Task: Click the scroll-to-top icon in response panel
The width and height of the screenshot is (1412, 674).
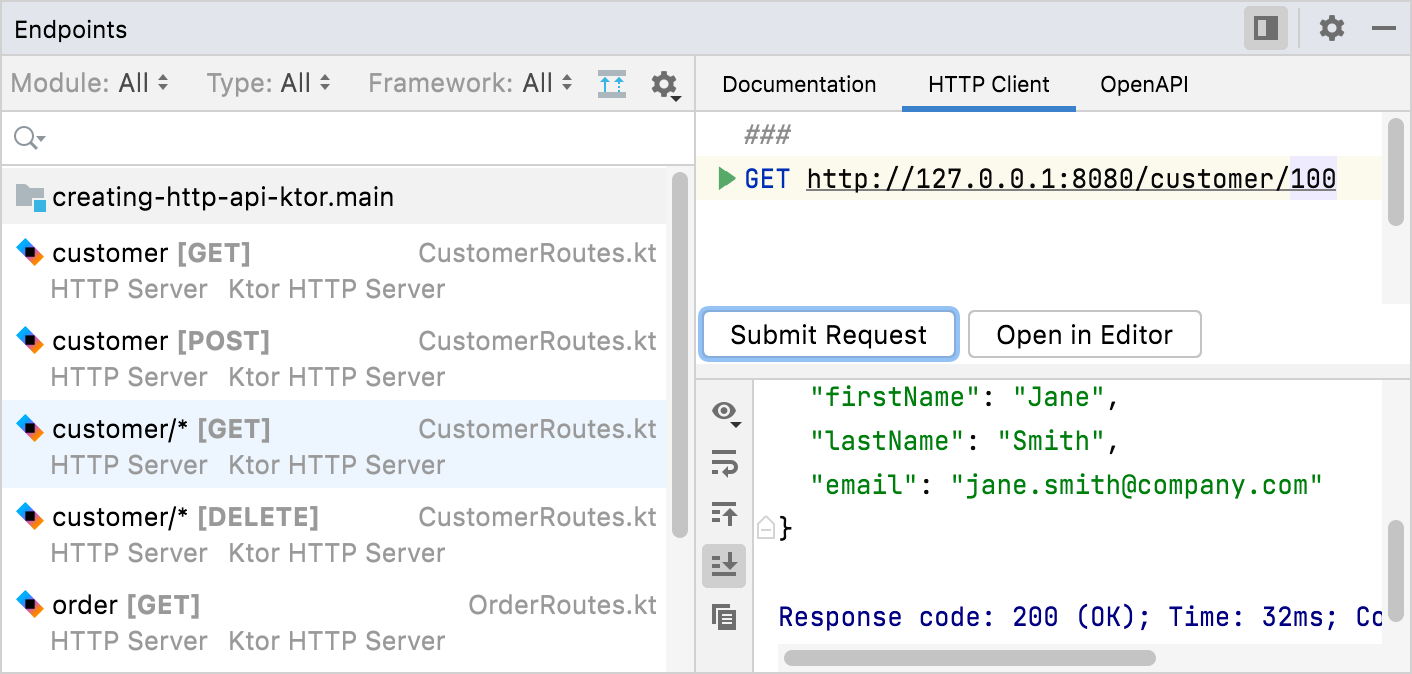Action: (x=723, y=515)
